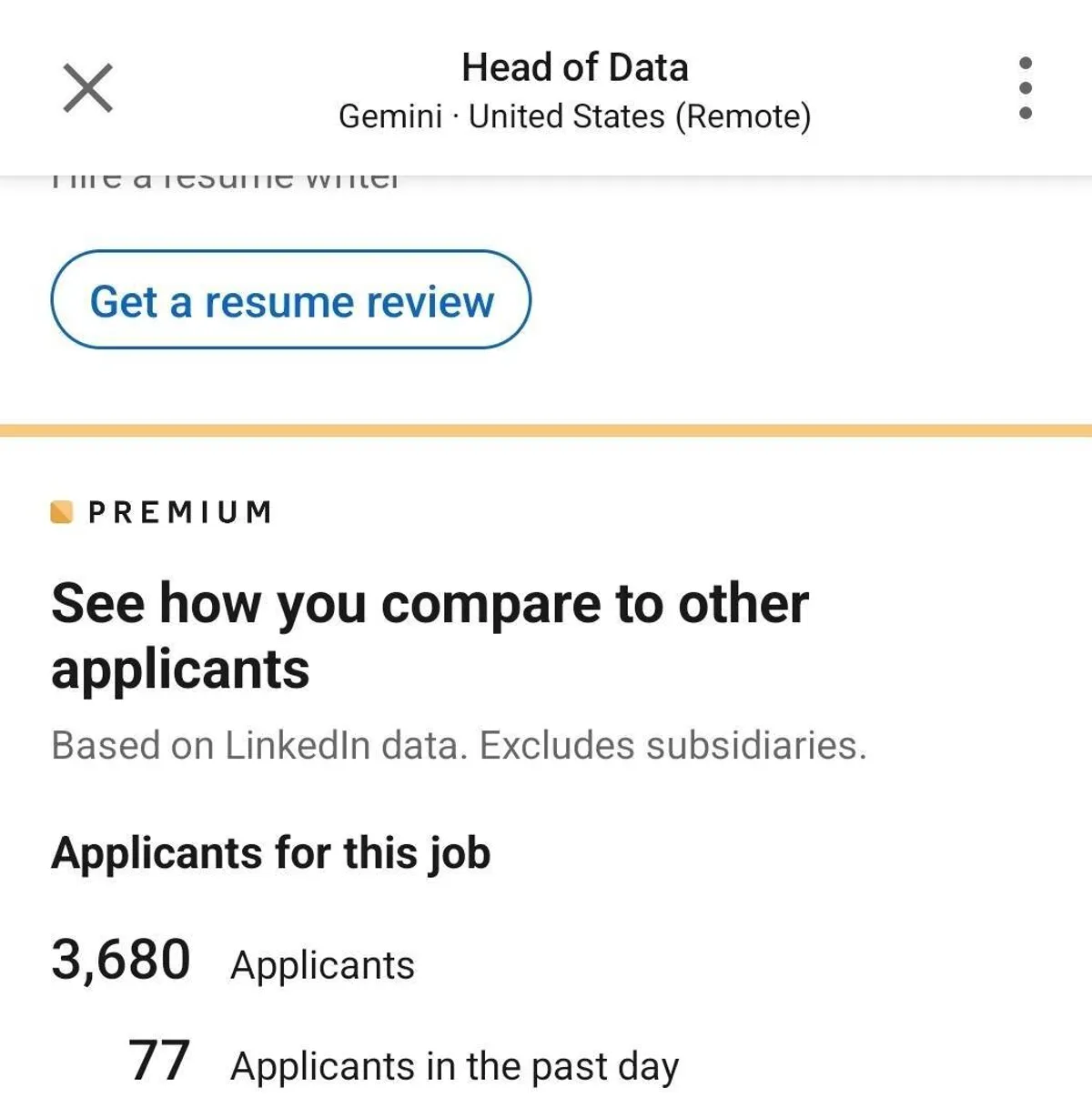Click the Based on LinkedIn data text
This screenshot has width=1092, height=1118.
pos(260,745)
